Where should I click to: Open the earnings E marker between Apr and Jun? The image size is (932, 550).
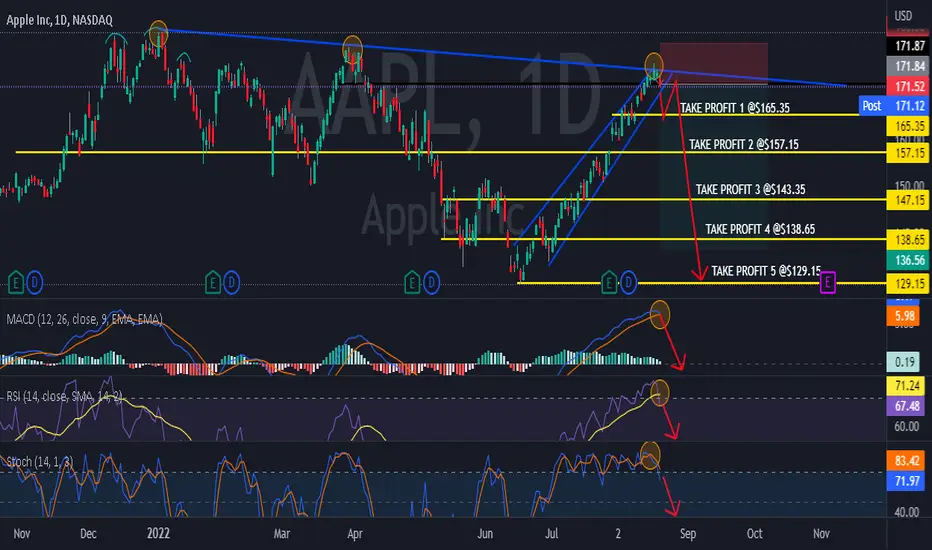[412, 282]
